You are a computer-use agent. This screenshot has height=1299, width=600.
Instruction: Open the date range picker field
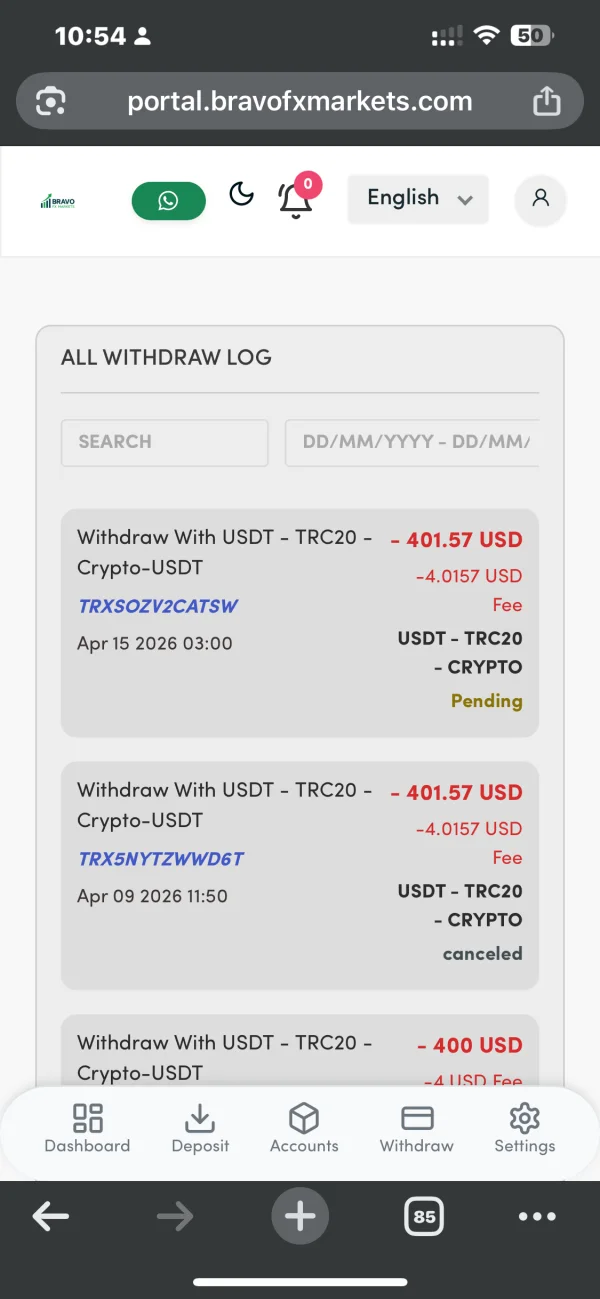414,442
